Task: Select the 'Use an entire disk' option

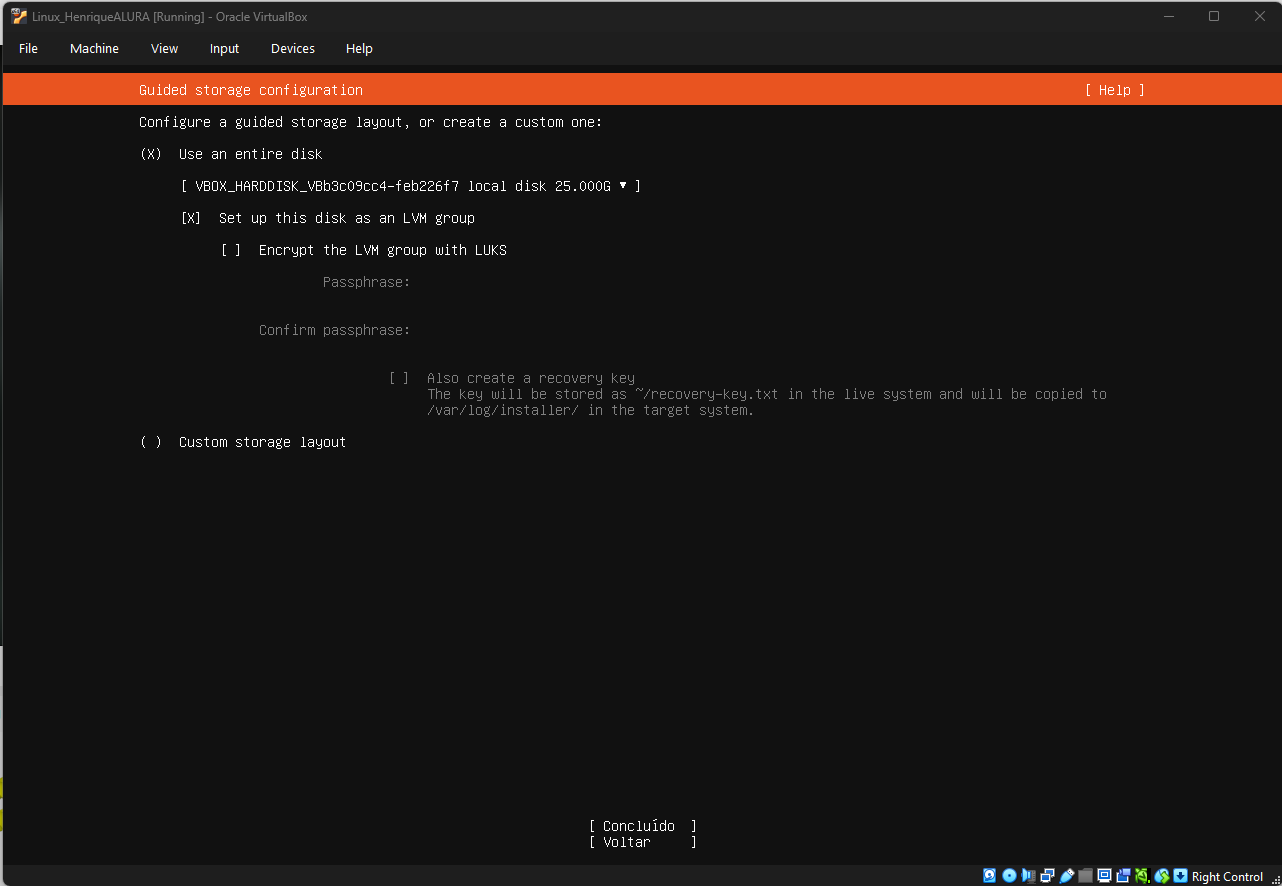Action: point(151,154)
